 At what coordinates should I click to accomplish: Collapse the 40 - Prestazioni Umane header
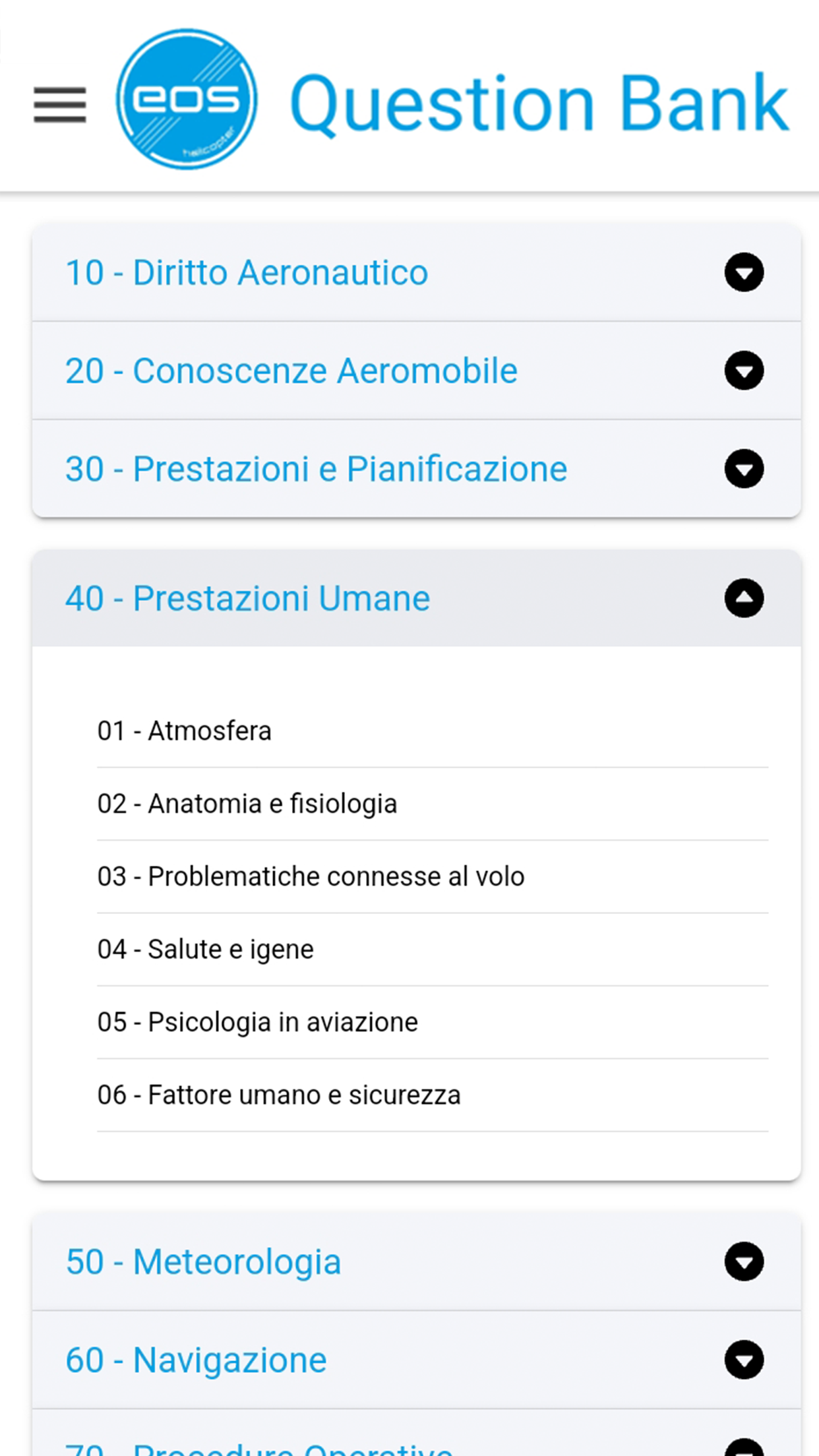click(x=416, y=598)
